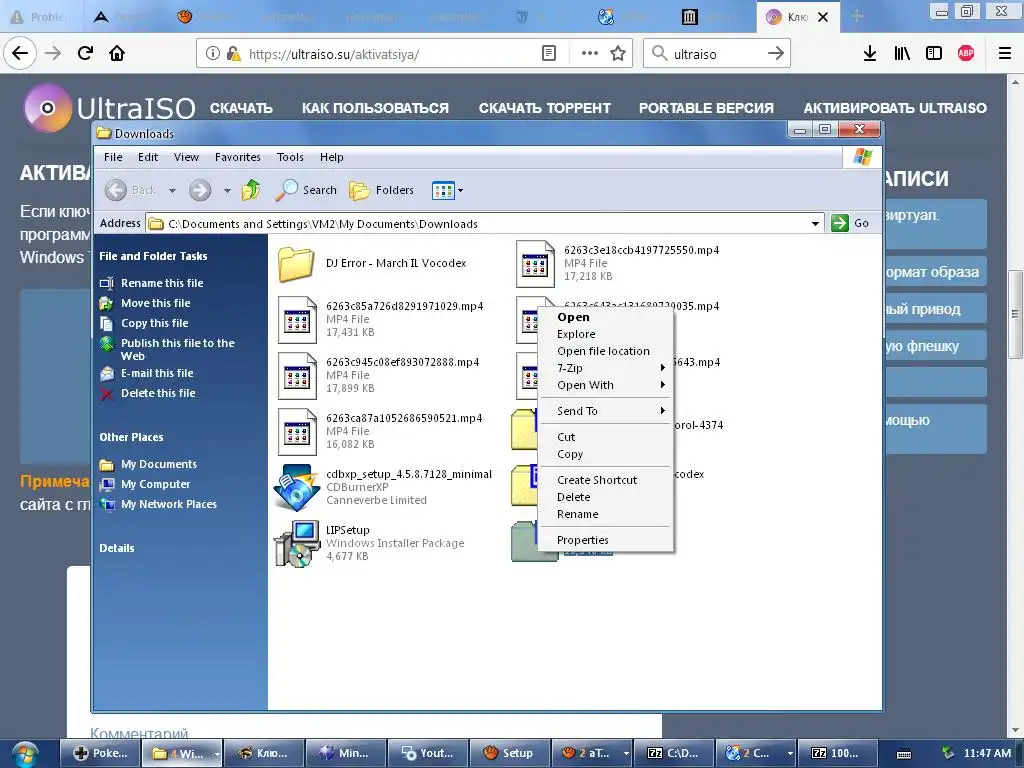Switch to Setup taskbar button
Image resolution: width=1024 pixels, height=768 pixels.
click(510, 754)
